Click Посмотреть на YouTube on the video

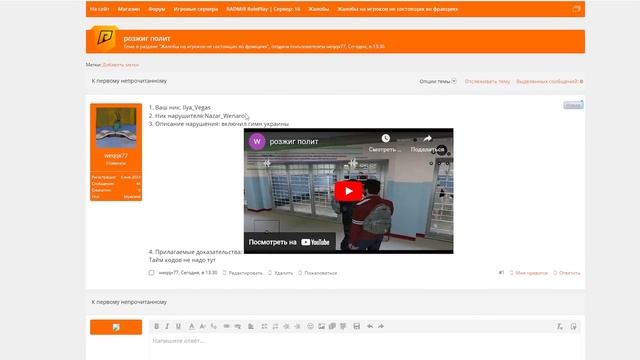point(289,242)
